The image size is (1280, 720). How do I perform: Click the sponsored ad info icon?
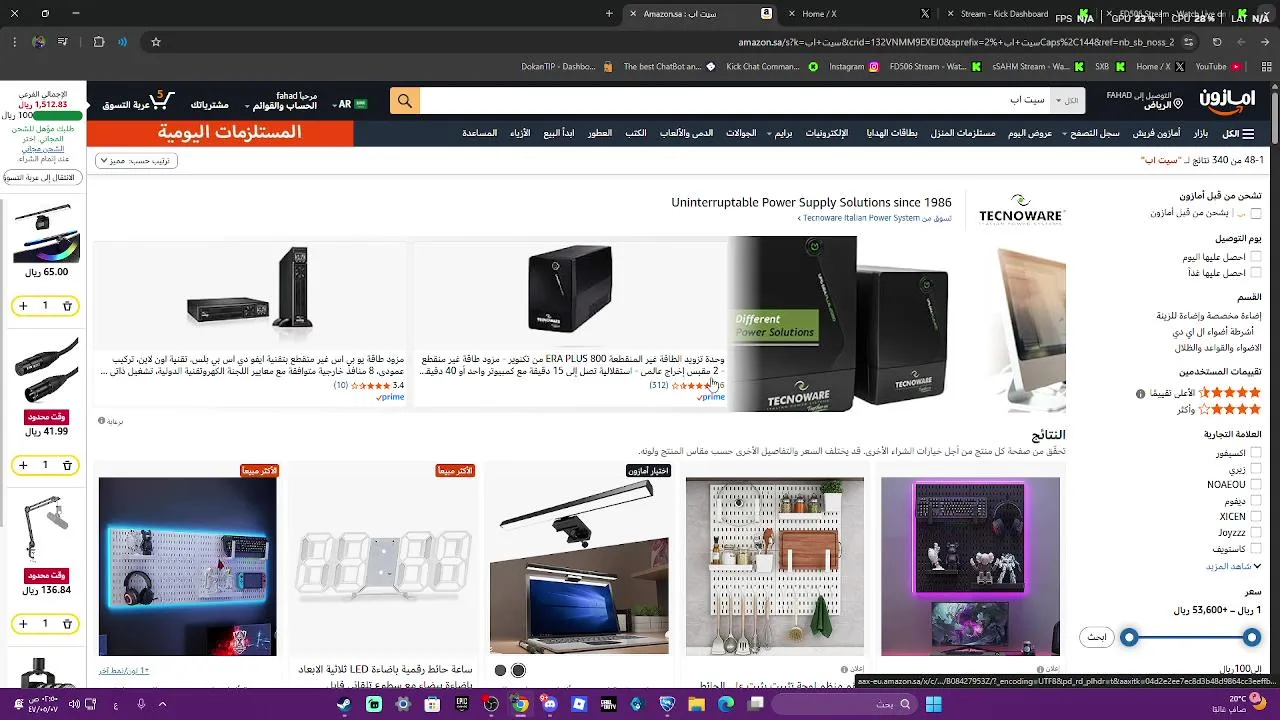(102, 421)
